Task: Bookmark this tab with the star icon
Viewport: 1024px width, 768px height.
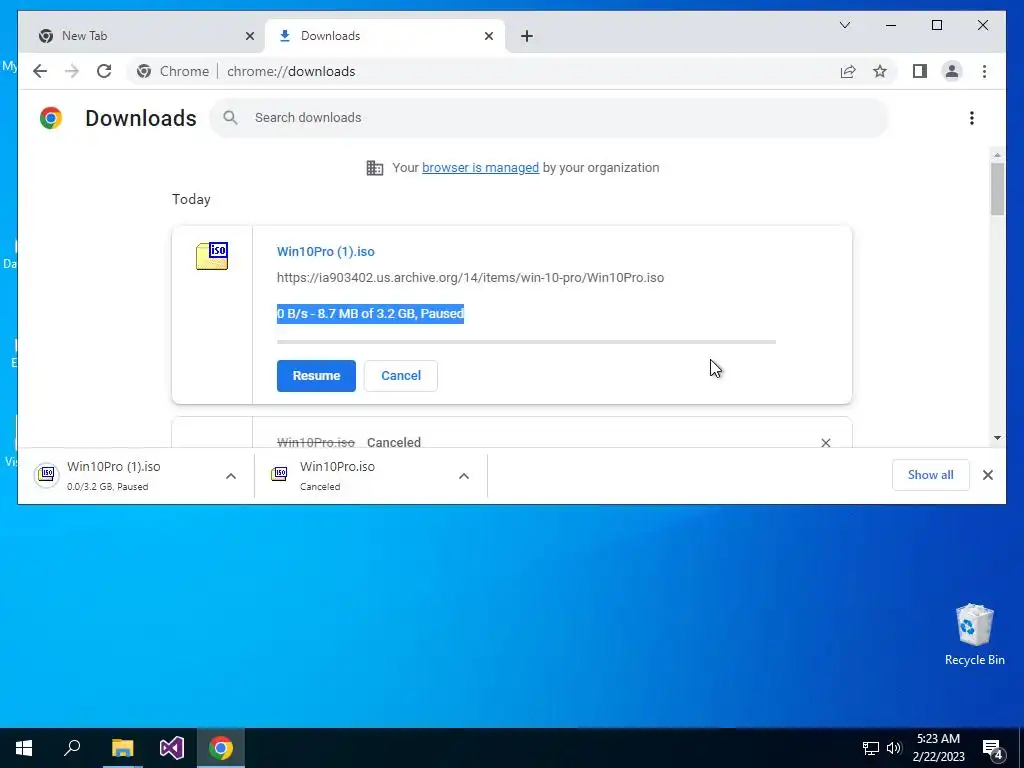Action: [x=880, y=71]
